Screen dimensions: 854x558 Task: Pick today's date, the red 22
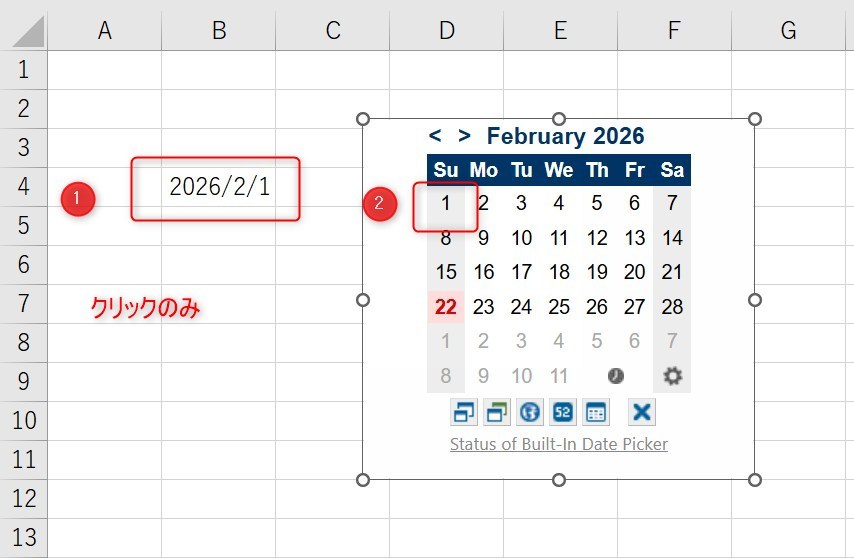(446, 307)
